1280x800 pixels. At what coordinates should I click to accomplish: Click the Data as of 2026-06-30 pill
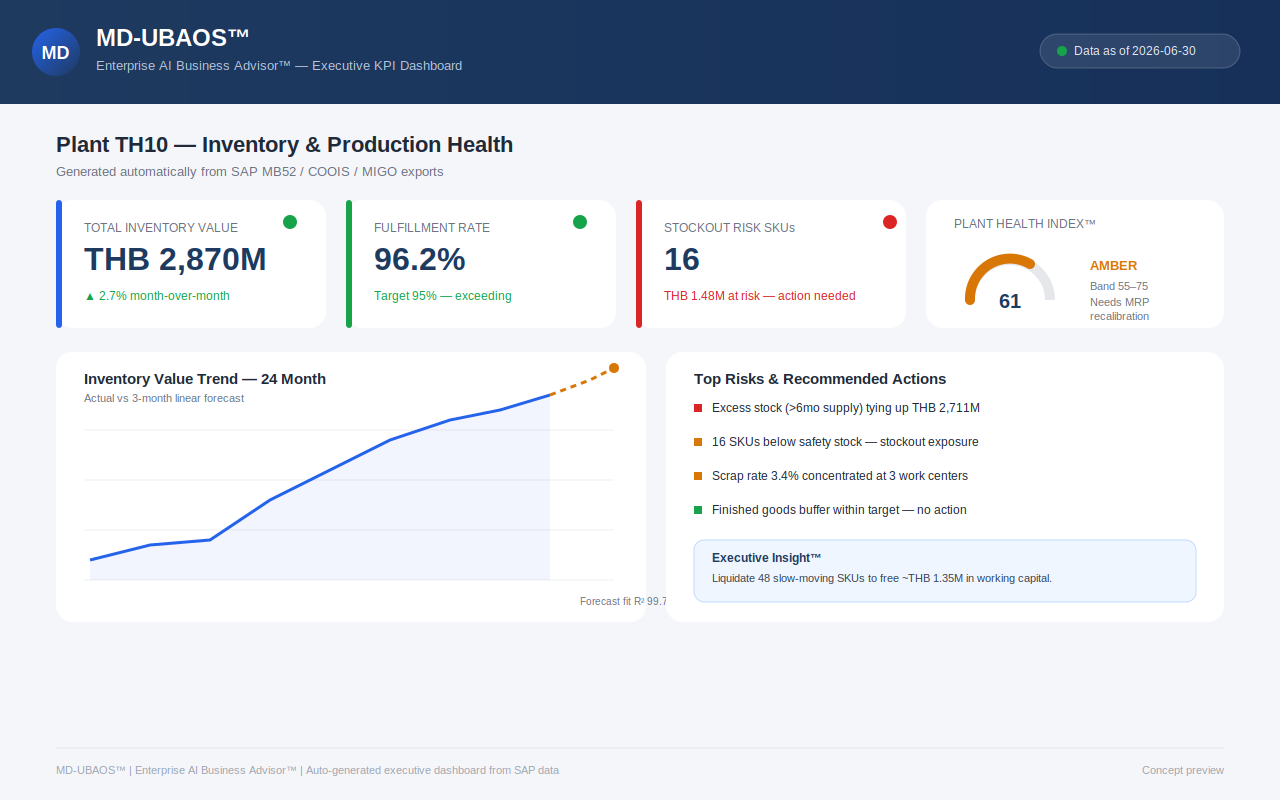tap(1140, 51)
